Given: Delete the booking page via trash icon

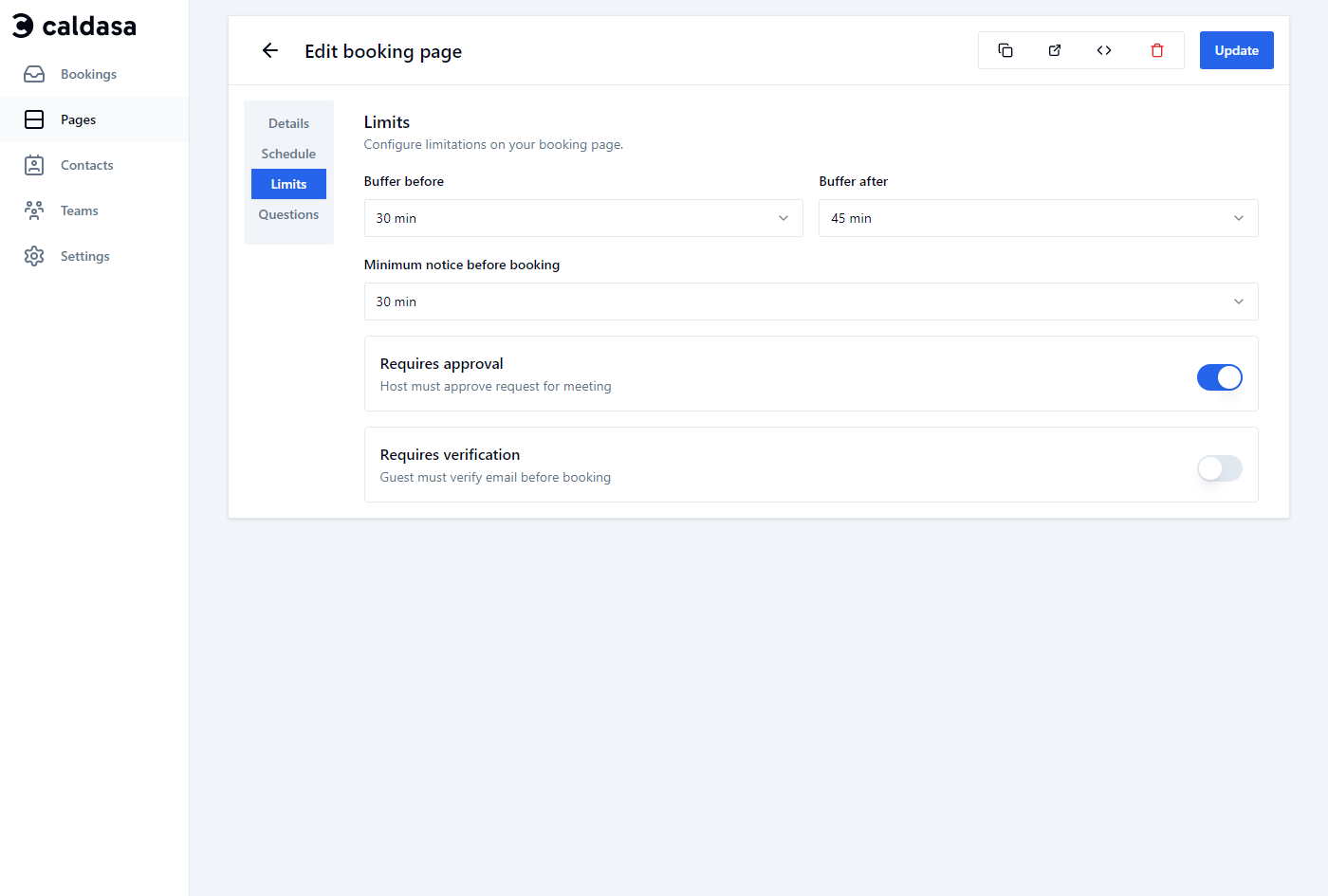Looking at the screenshot, I should [1157, 50].
